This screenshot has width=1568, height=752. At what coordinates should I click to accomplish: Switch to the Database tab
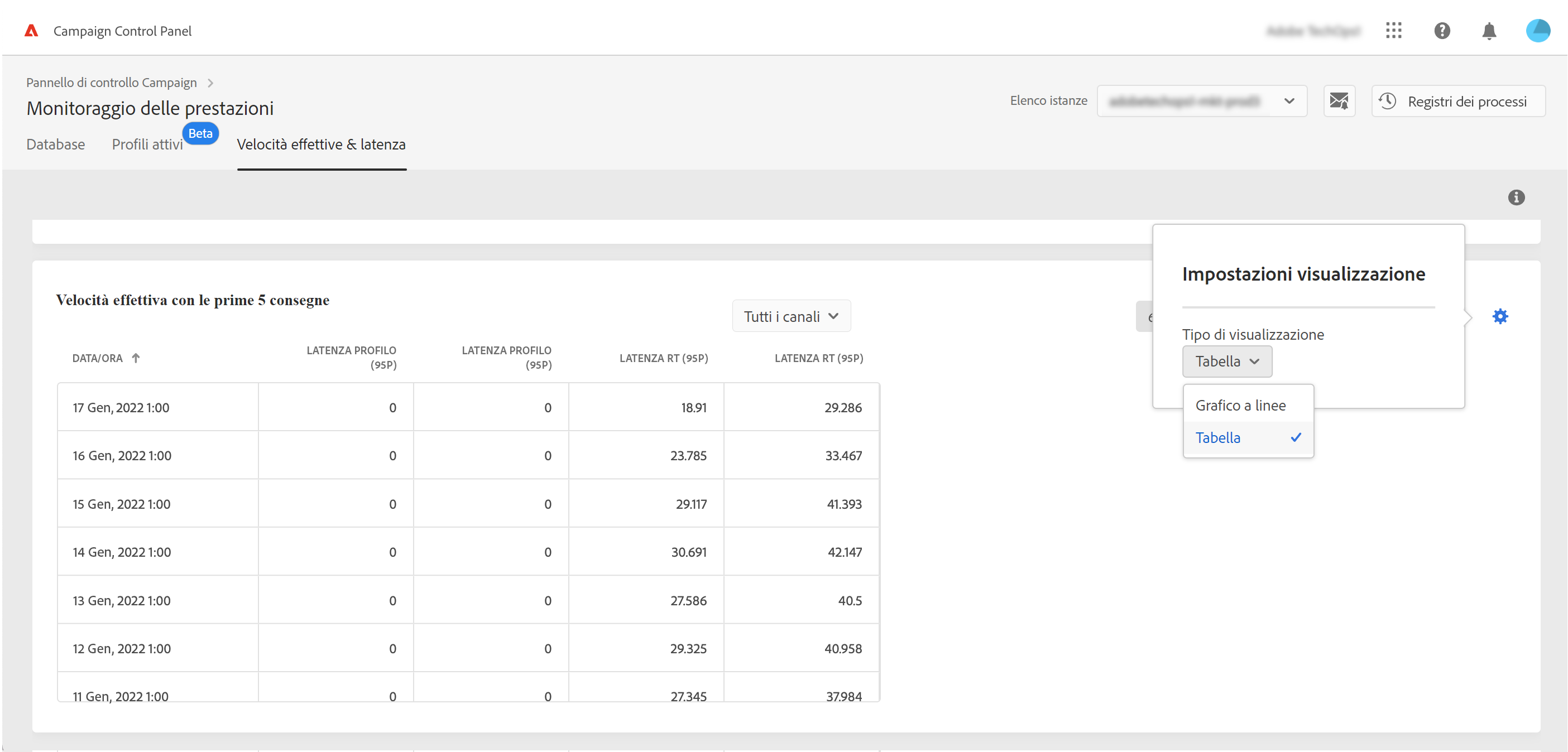click(55, 144)
